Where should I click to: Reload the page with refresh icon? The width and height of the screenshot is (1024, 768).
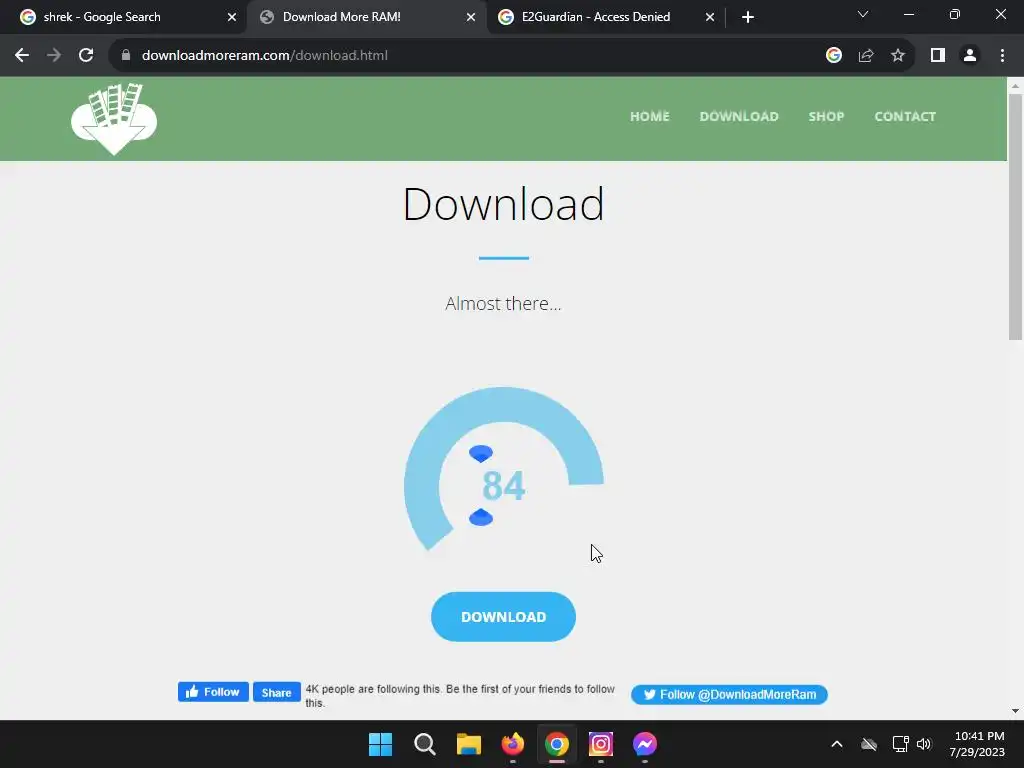[86, 56]
